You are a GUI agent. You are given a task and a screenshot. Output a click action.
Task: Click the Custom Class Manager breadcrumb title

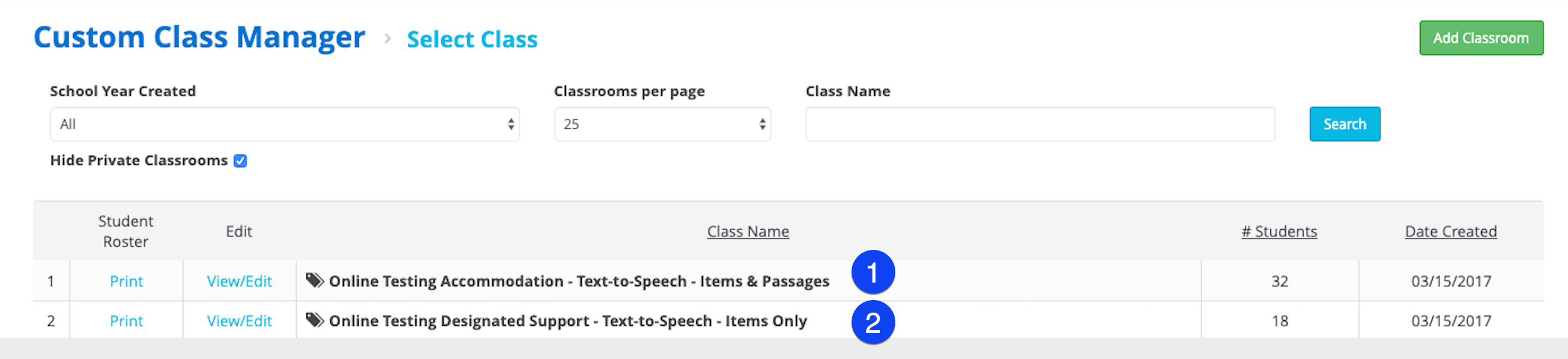tap(199, 38)
